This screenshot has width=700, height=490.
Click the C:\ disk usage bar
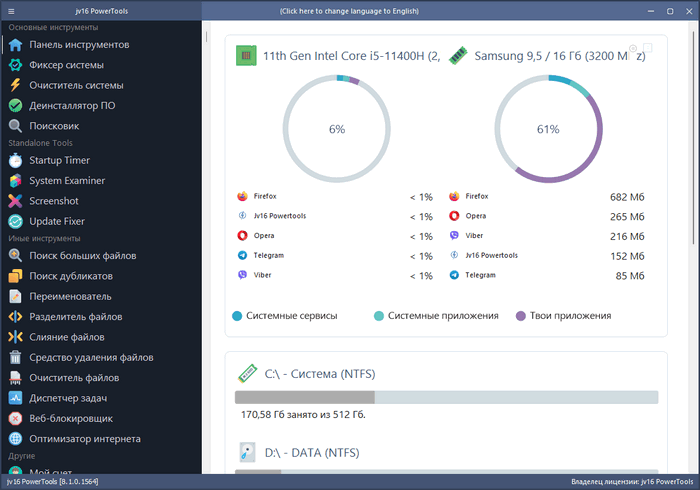(x=446, y=397)
